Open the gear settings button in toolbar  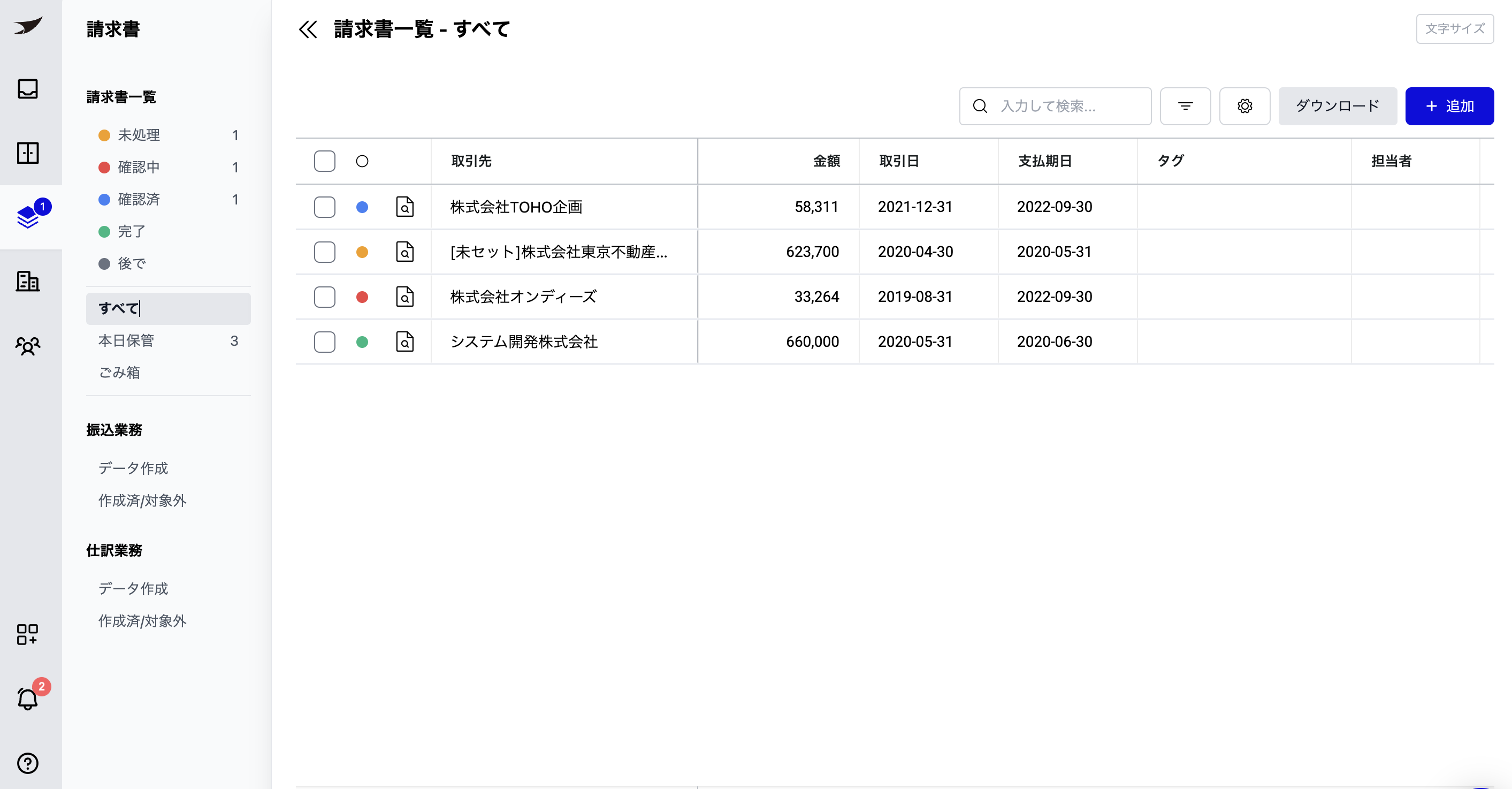coord(1244,107)
